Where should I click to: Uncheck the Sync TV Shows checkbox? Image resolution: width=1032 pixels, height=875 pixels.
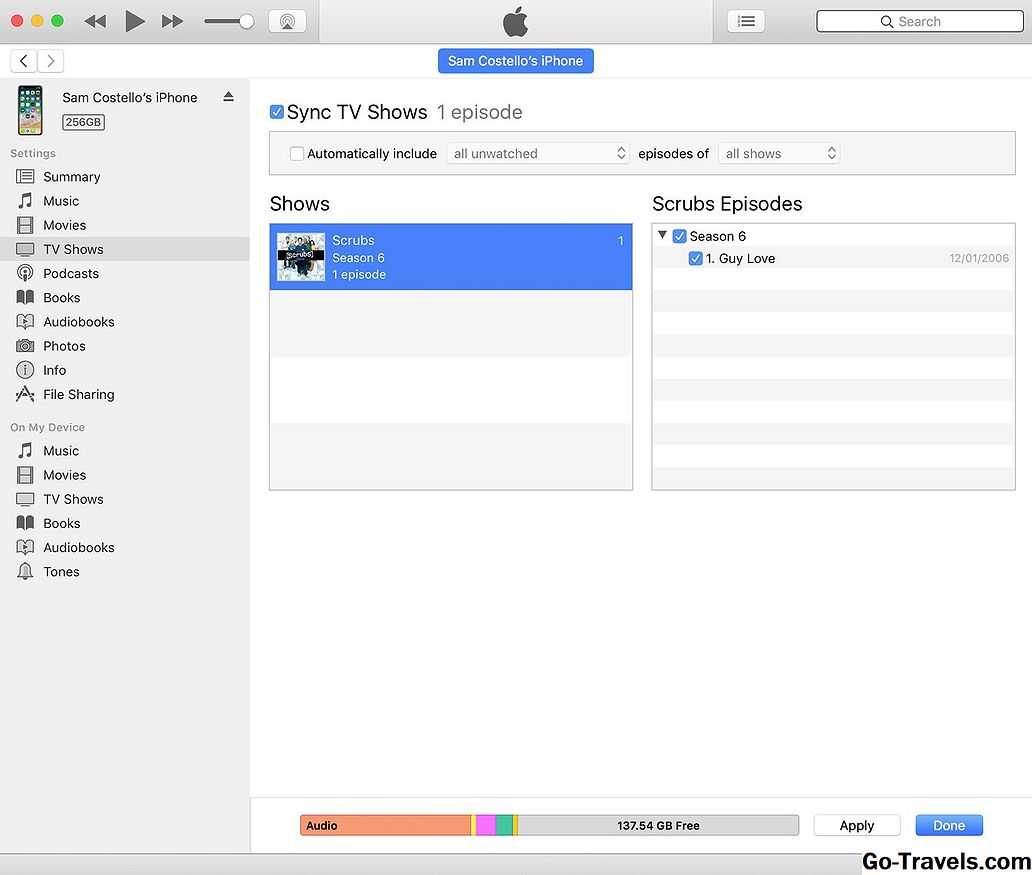(x=277, y=112)
